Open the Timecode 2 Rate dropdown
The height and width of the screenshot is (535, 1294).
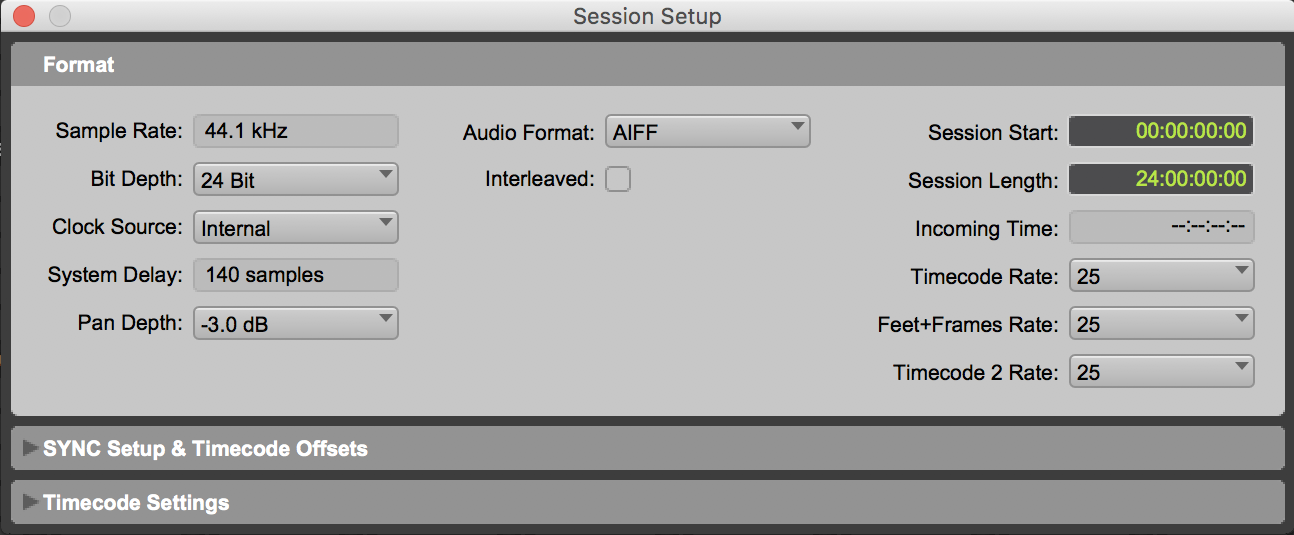pos(1161,372)
